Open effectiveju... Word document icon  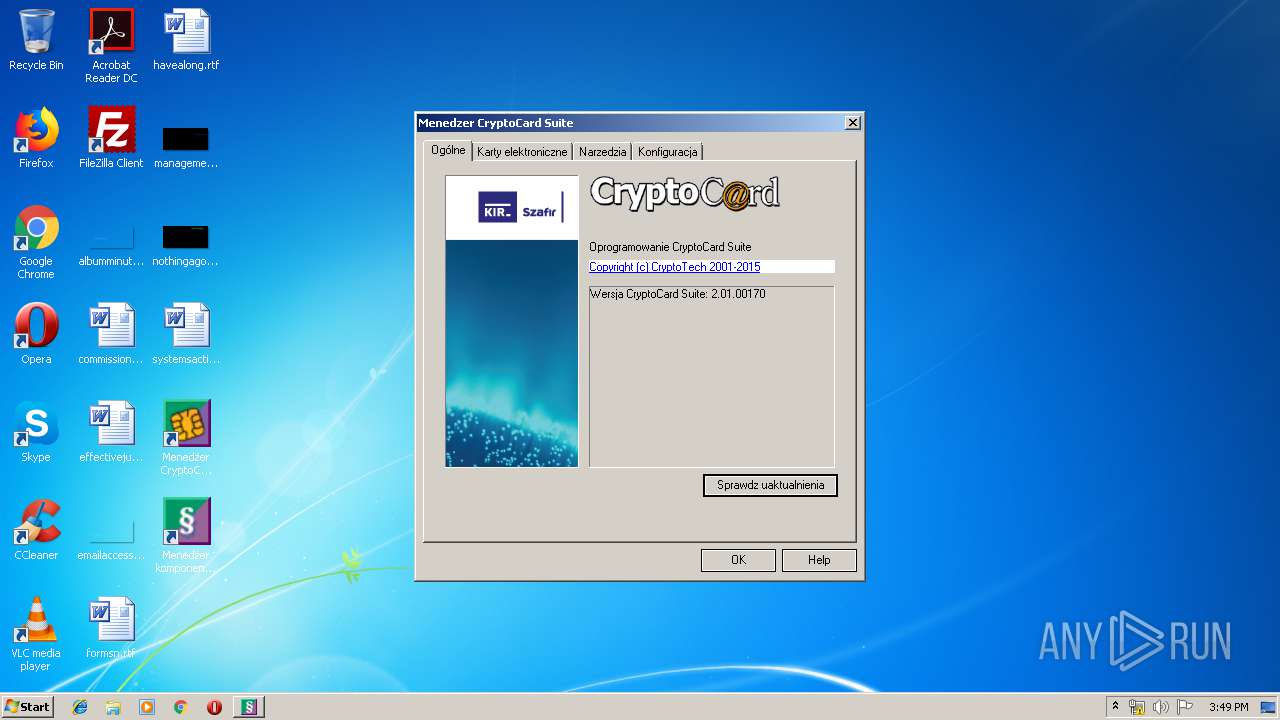(x=111, y=432)
